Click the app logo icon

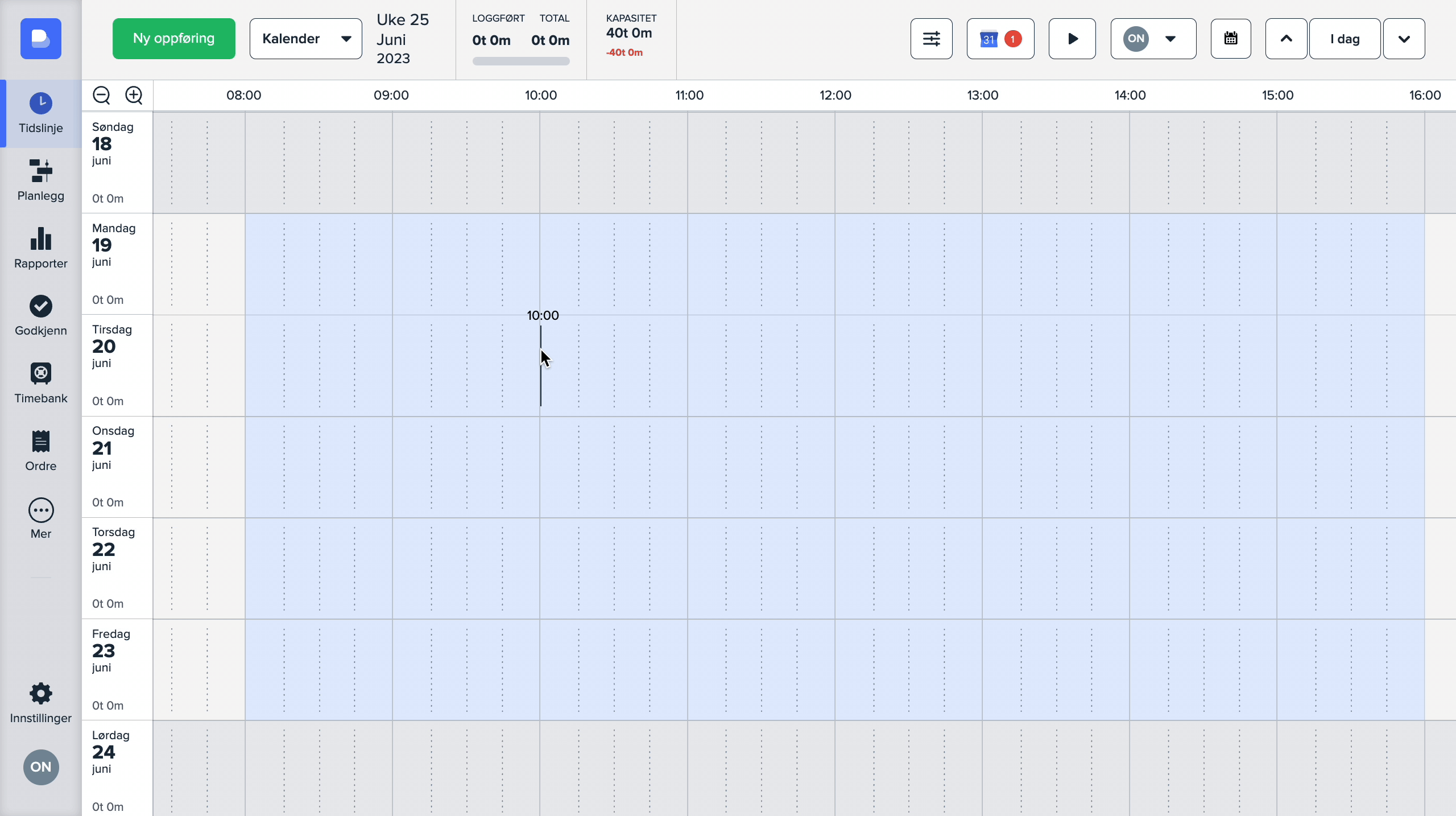[41, 39]
